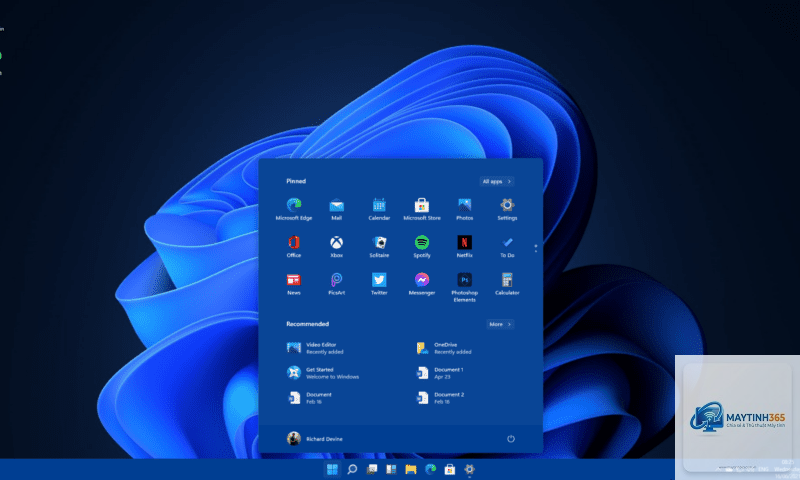Launch the Calendar pinned app

pos(379,209)
